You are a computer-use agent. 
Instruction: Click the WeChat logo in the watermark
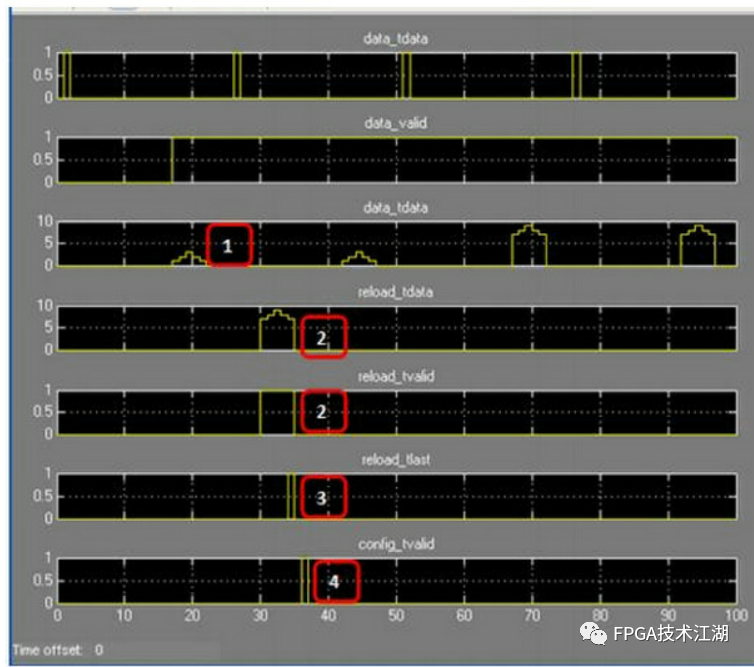tap(596, 634)
